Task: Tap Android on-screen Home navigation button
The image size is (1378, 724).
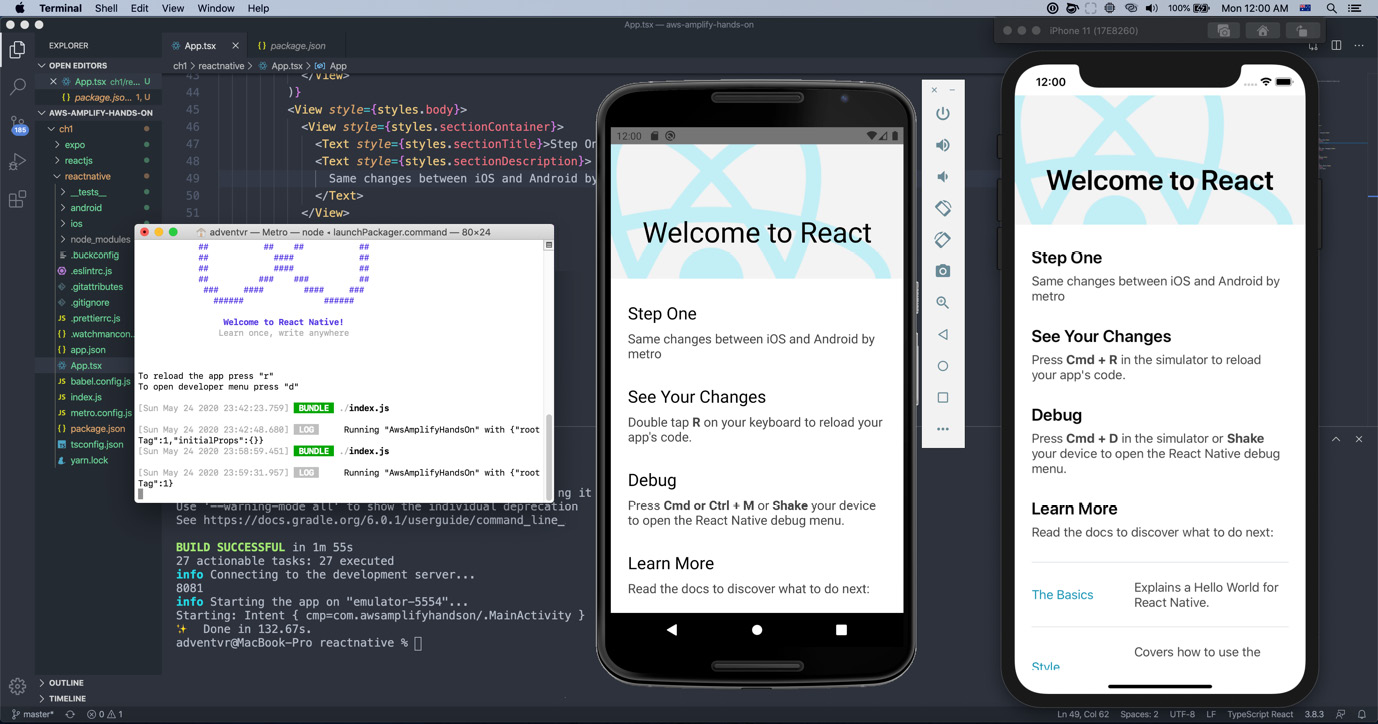Action: click(757, 630)
